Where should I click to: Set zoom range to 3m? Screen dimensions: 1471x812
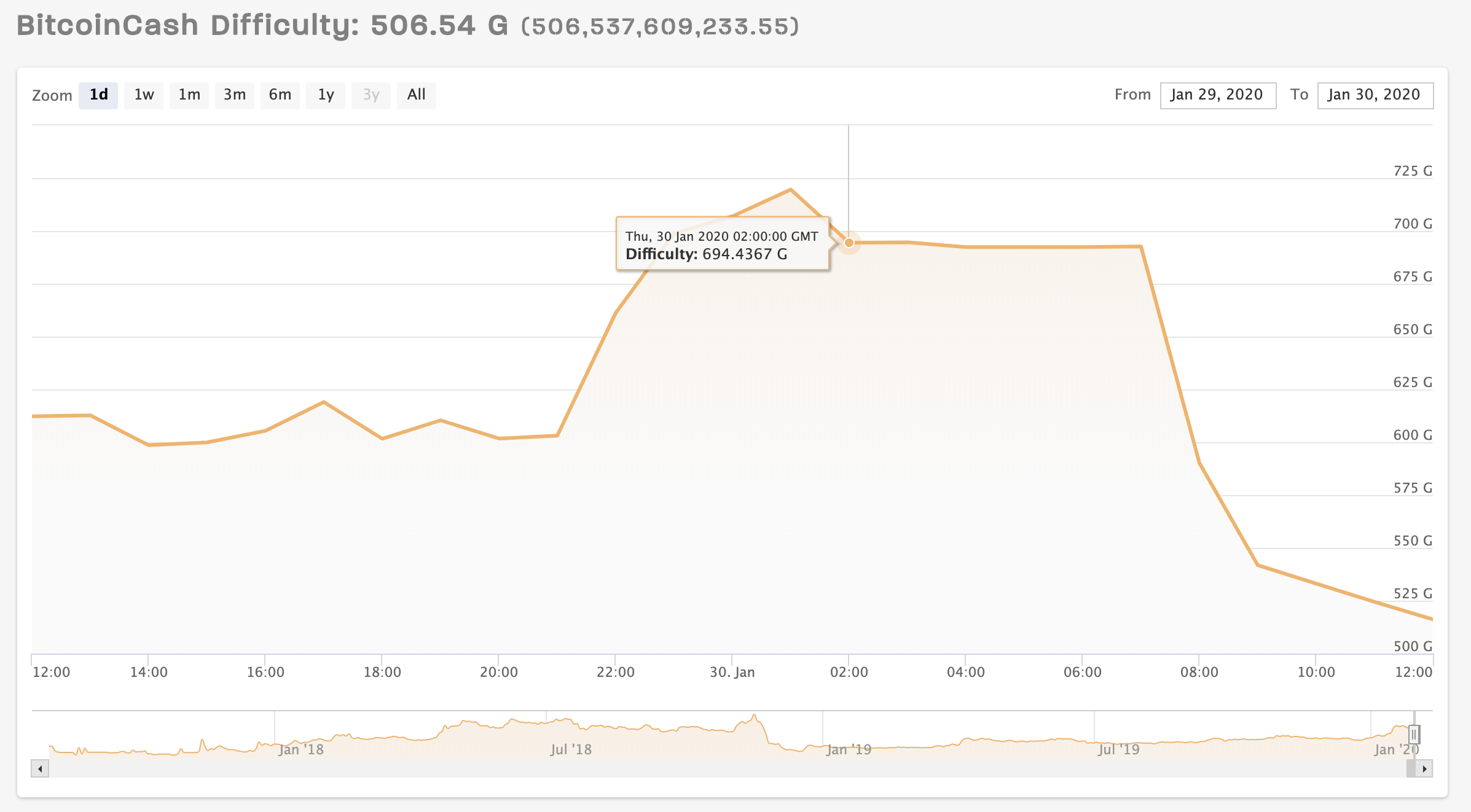coord(235,95)
